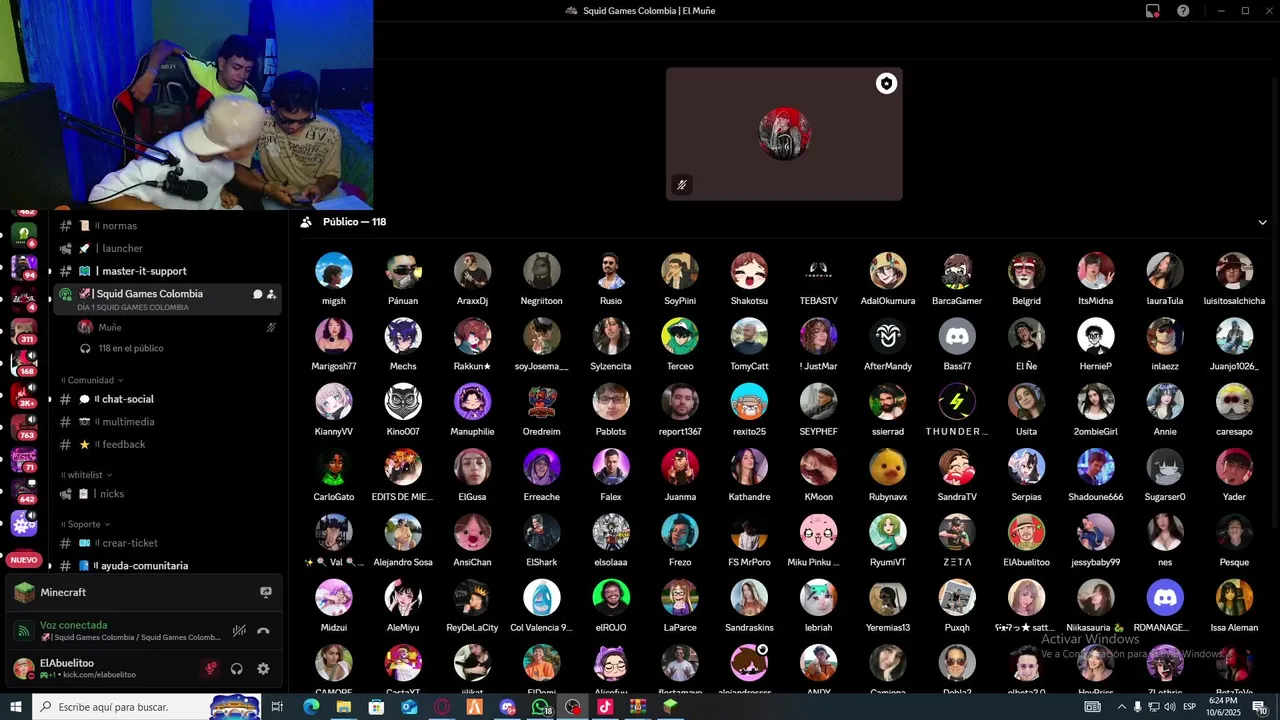This screenshot has height=720, width=1280.
Task: Toggle noise suppression in voice connected panel
Action: click(x=239, y=631)
